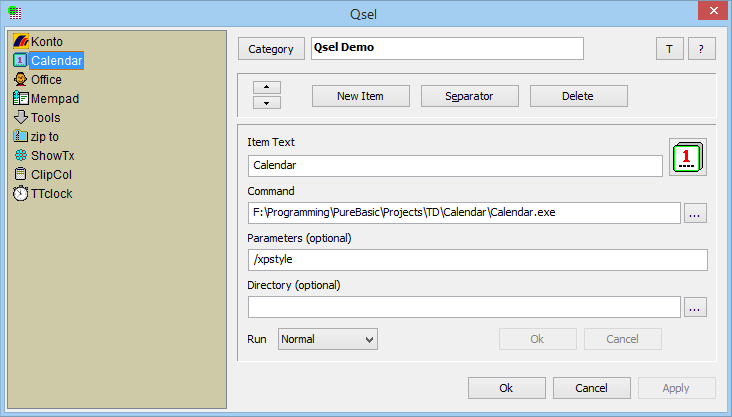This screenshot has height=417, width=732.
Task: Select the Tools arrow icon
Action: click(x=20, y=118)
